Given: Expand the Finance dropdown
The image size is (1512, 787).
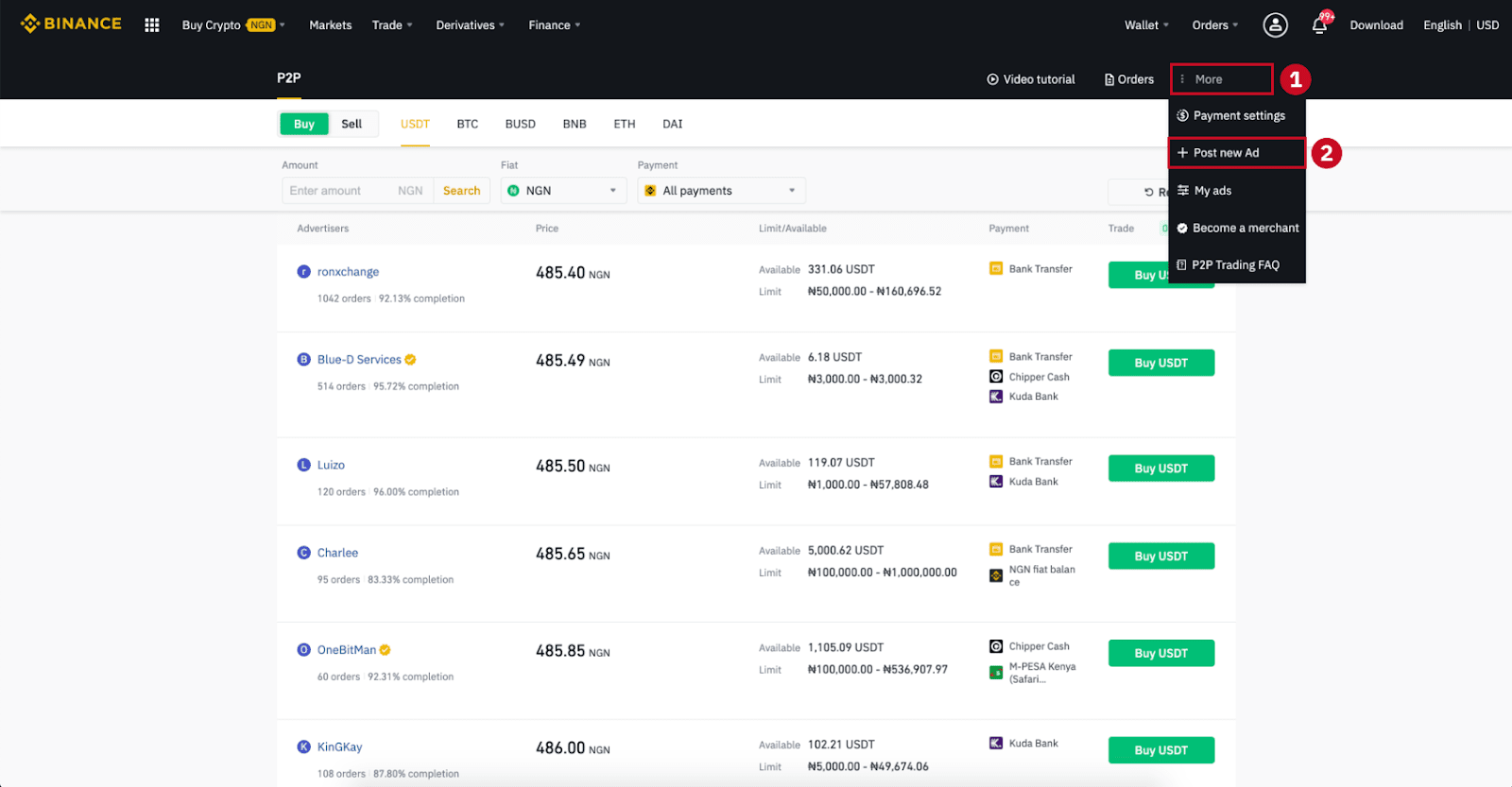Looking at the screenshot, I should coord(555,25).
